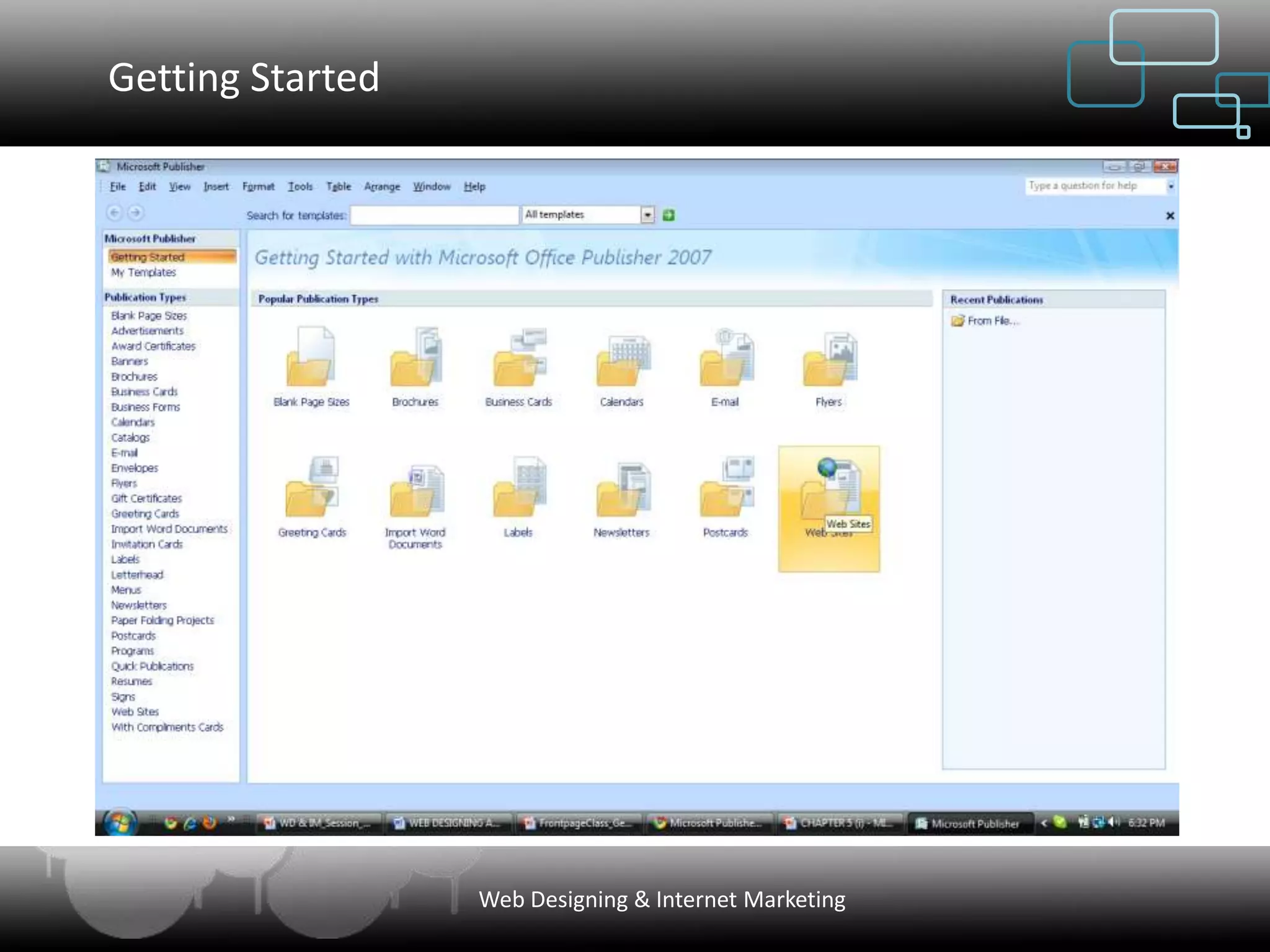1270x952 pixels.
Task: Select Menus in publication types list
Action: [126, 590]
